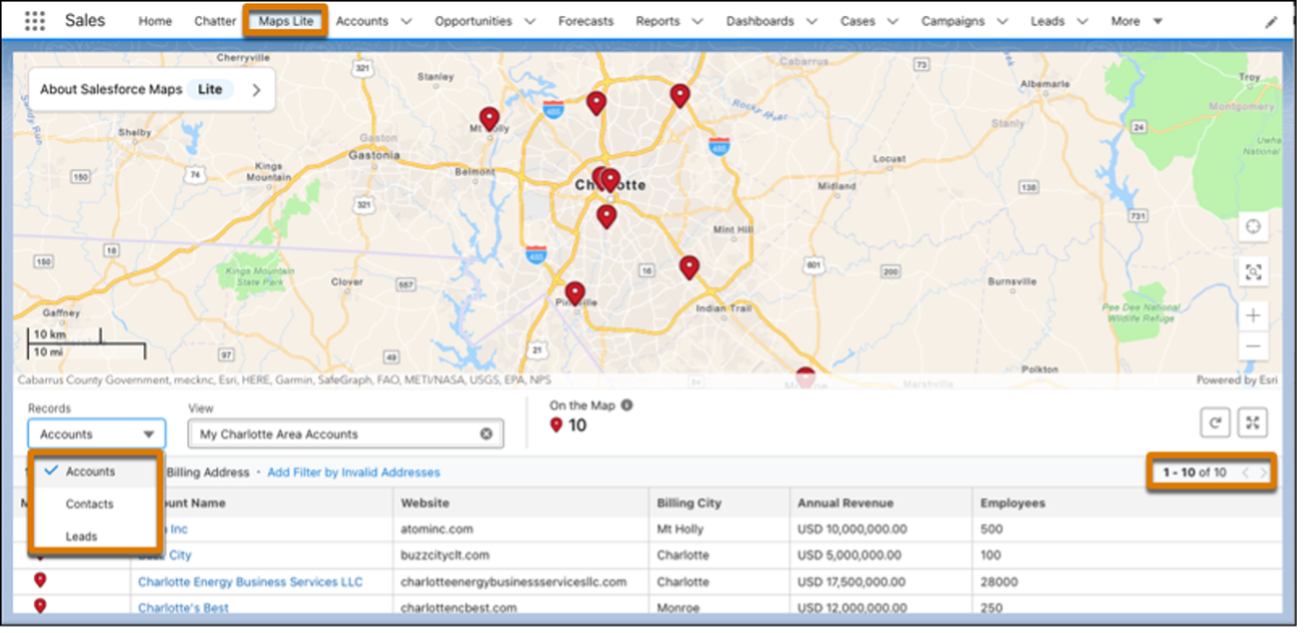Click the expand fullscreen icon below map
Screen dimensions: 1305x633
click(x=1252, y=423)
